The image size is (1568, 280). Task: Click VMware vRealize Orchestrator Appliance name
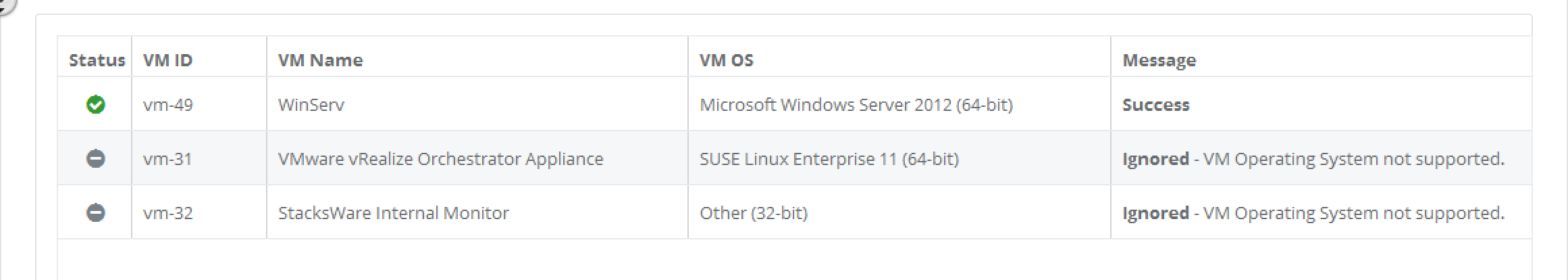tap(440, 159)
